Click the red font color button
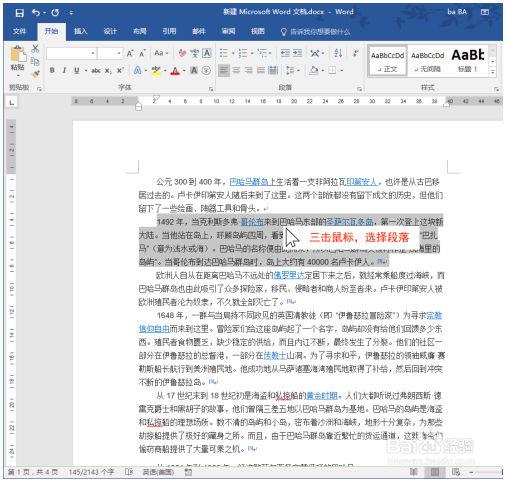Viewport: 506px width, 482px height. 175,71
